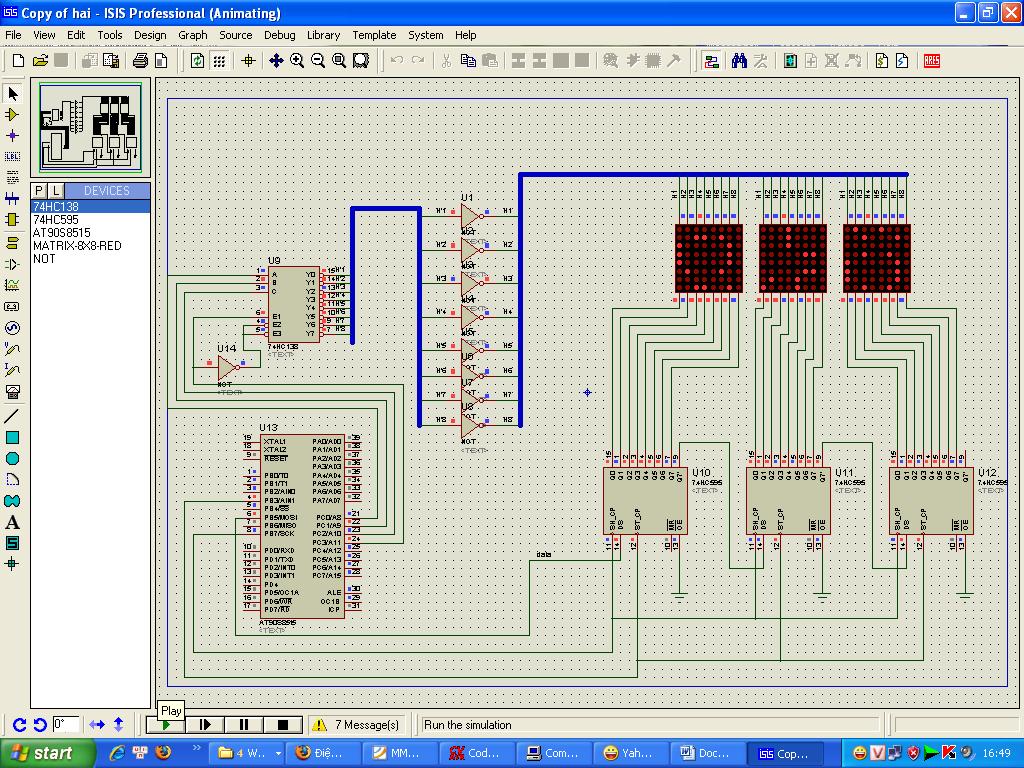Click the ARES netlist transfer icon
This screenshot has height=768, width=1024.
[x=931, y=61]
